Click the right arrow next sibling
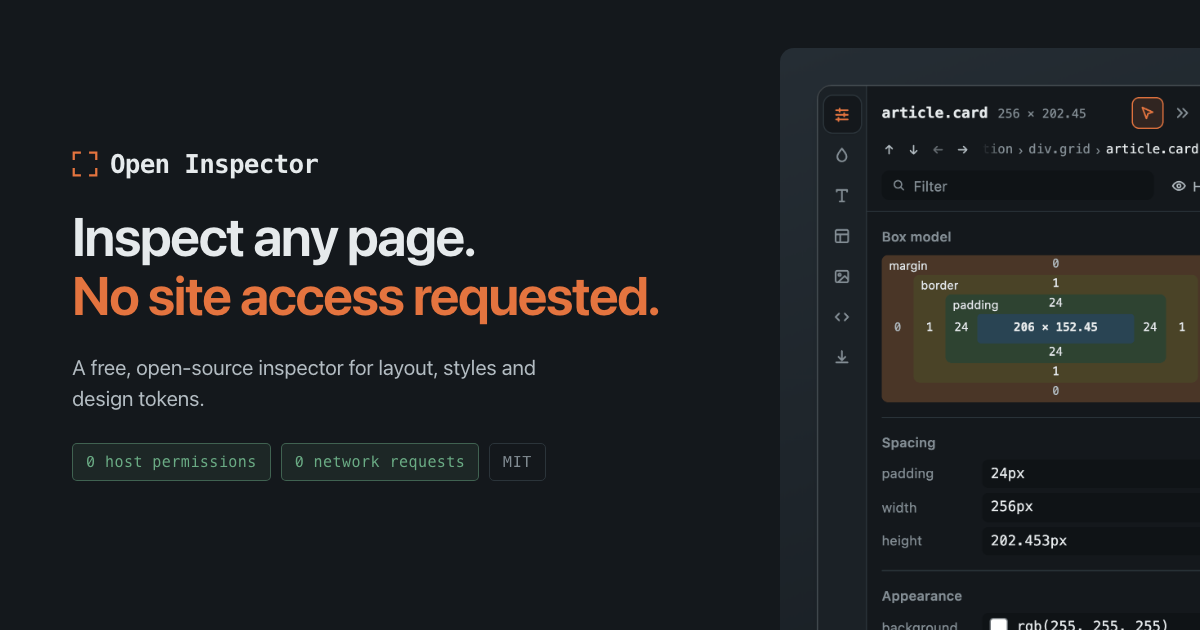 tap(962, 150)
